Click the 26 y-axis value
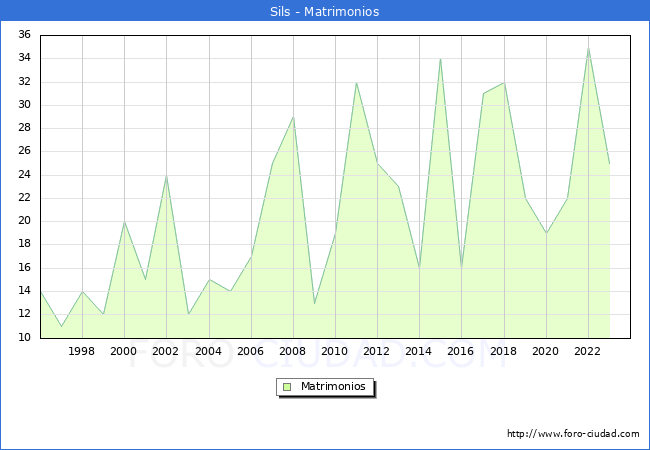This screenshot has width=650, height=450. click(24, 151)
